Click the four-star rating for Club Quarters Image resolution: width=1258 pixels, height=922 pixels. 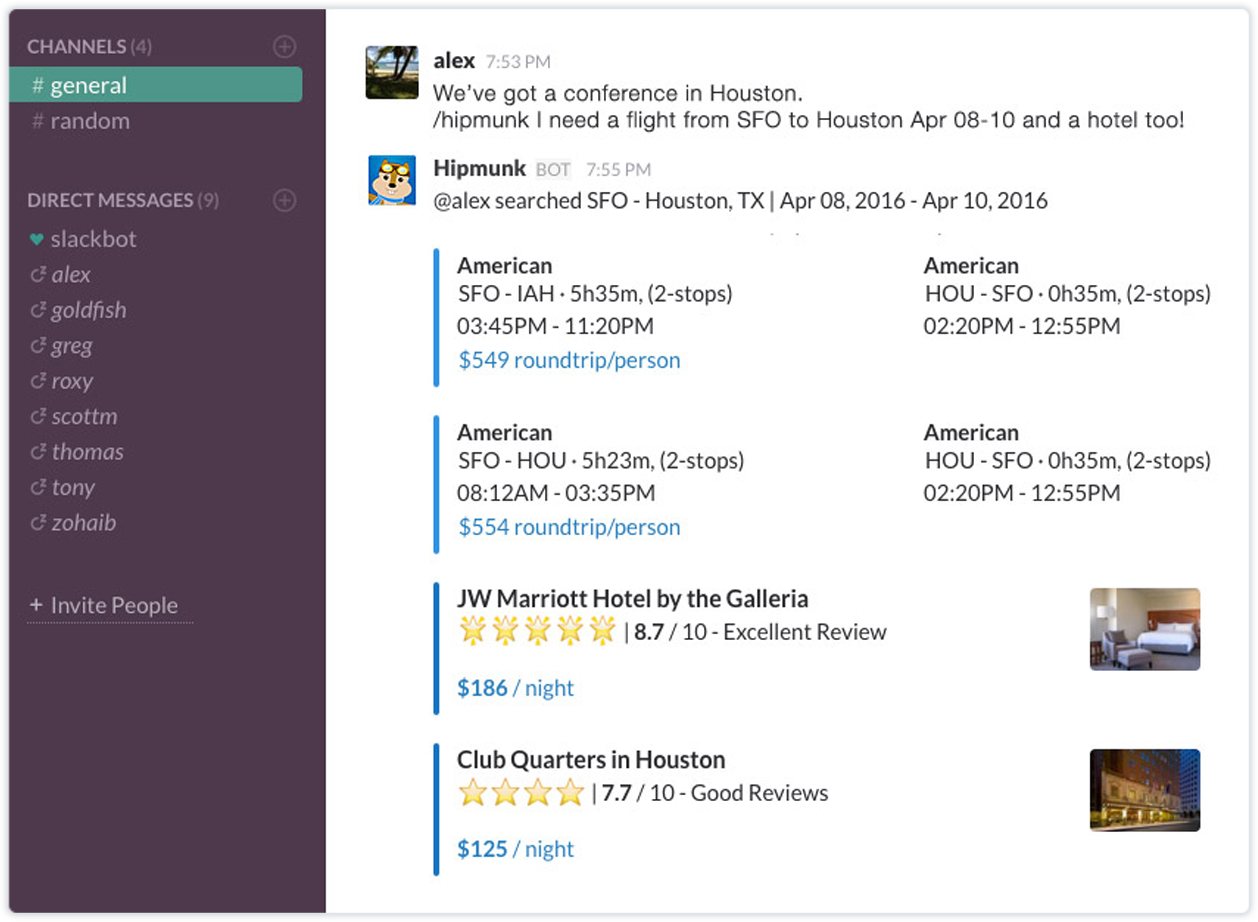[521, 793]
